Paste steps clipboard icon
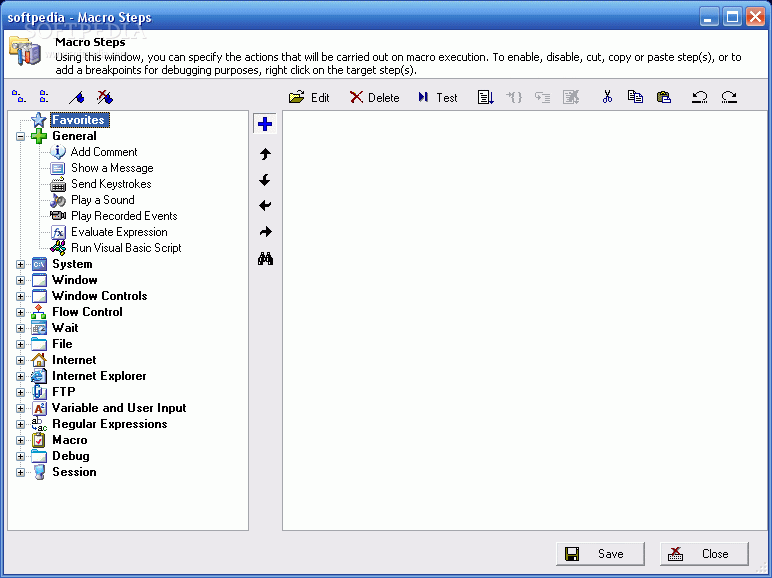Viewport: 772px width, 578px height. (664, 97)
